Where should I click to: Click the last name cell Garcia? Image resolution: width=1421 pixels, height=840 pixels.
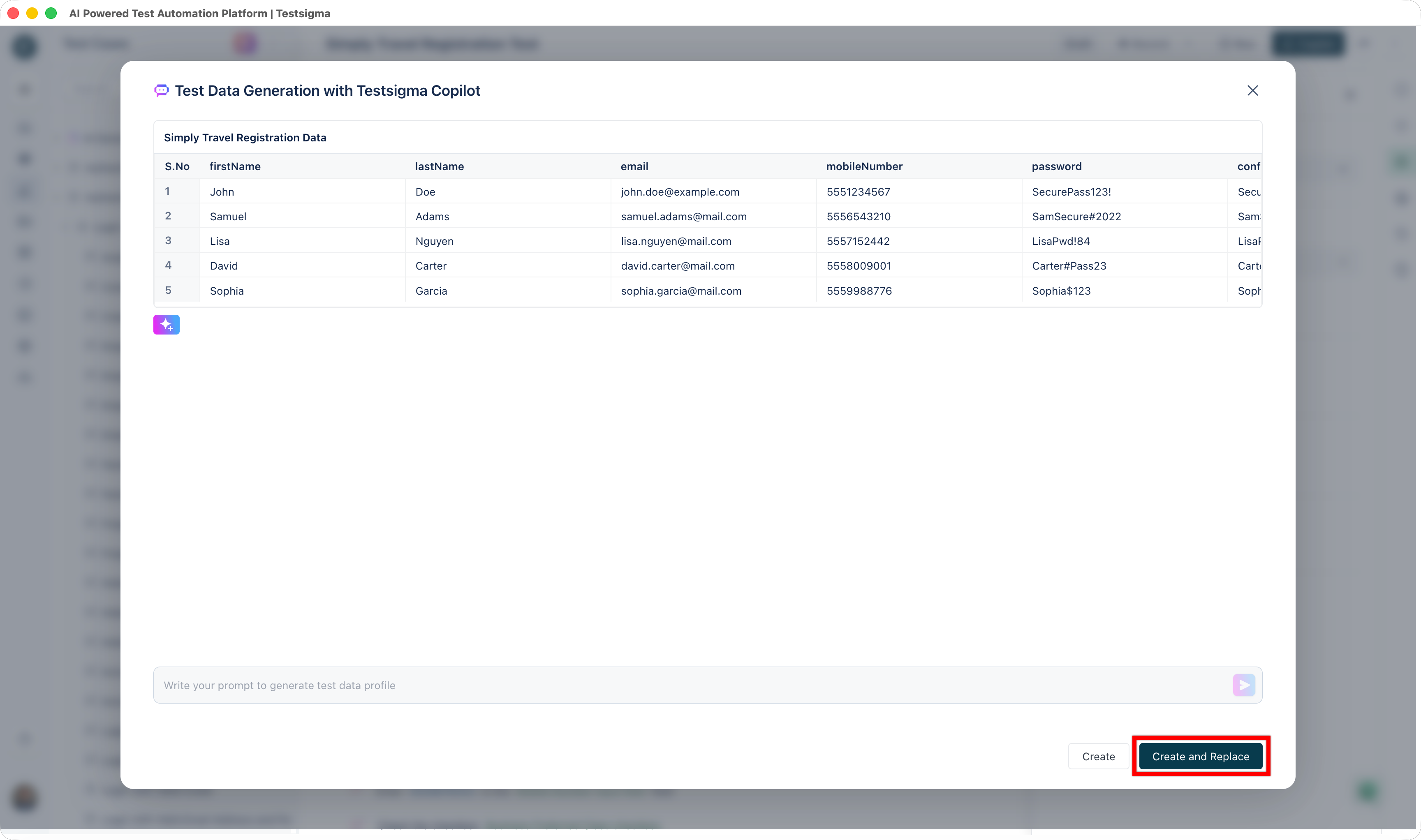coord(508,291)
